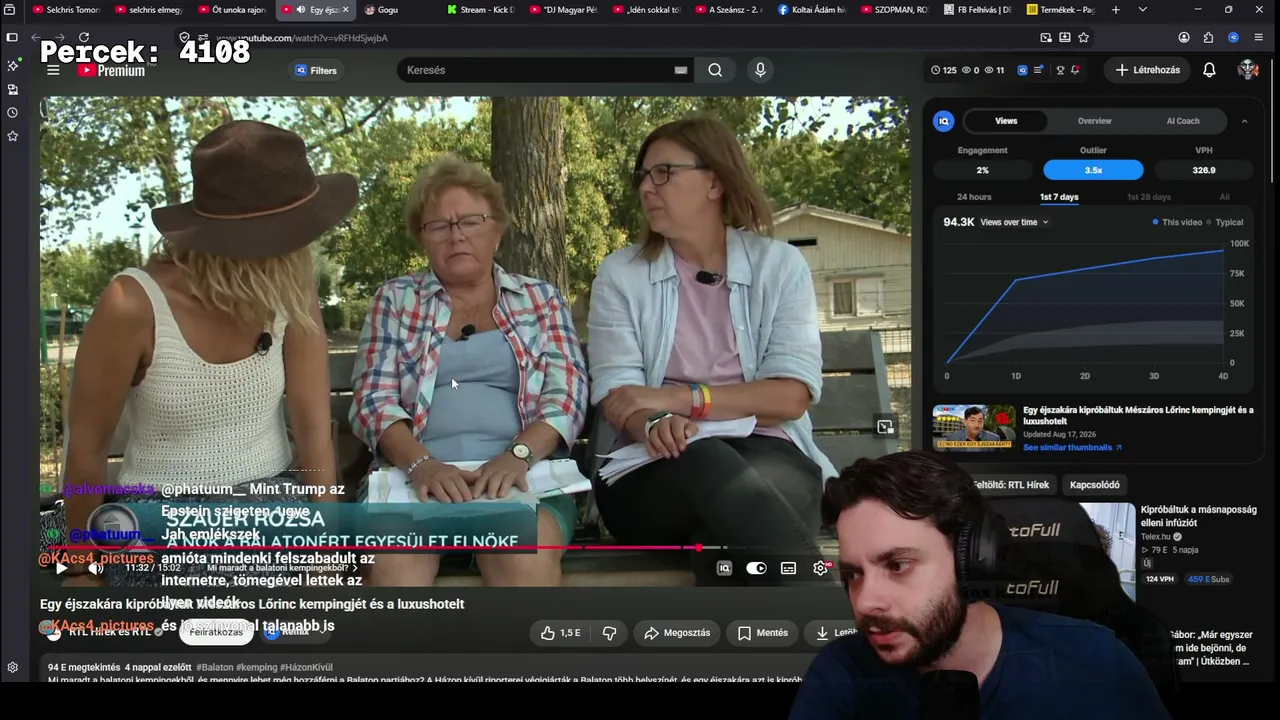Choose the 1st 28 days range
This screenshot has width=1280, height=720.
pyautogui.click(x=1149, y=197)
